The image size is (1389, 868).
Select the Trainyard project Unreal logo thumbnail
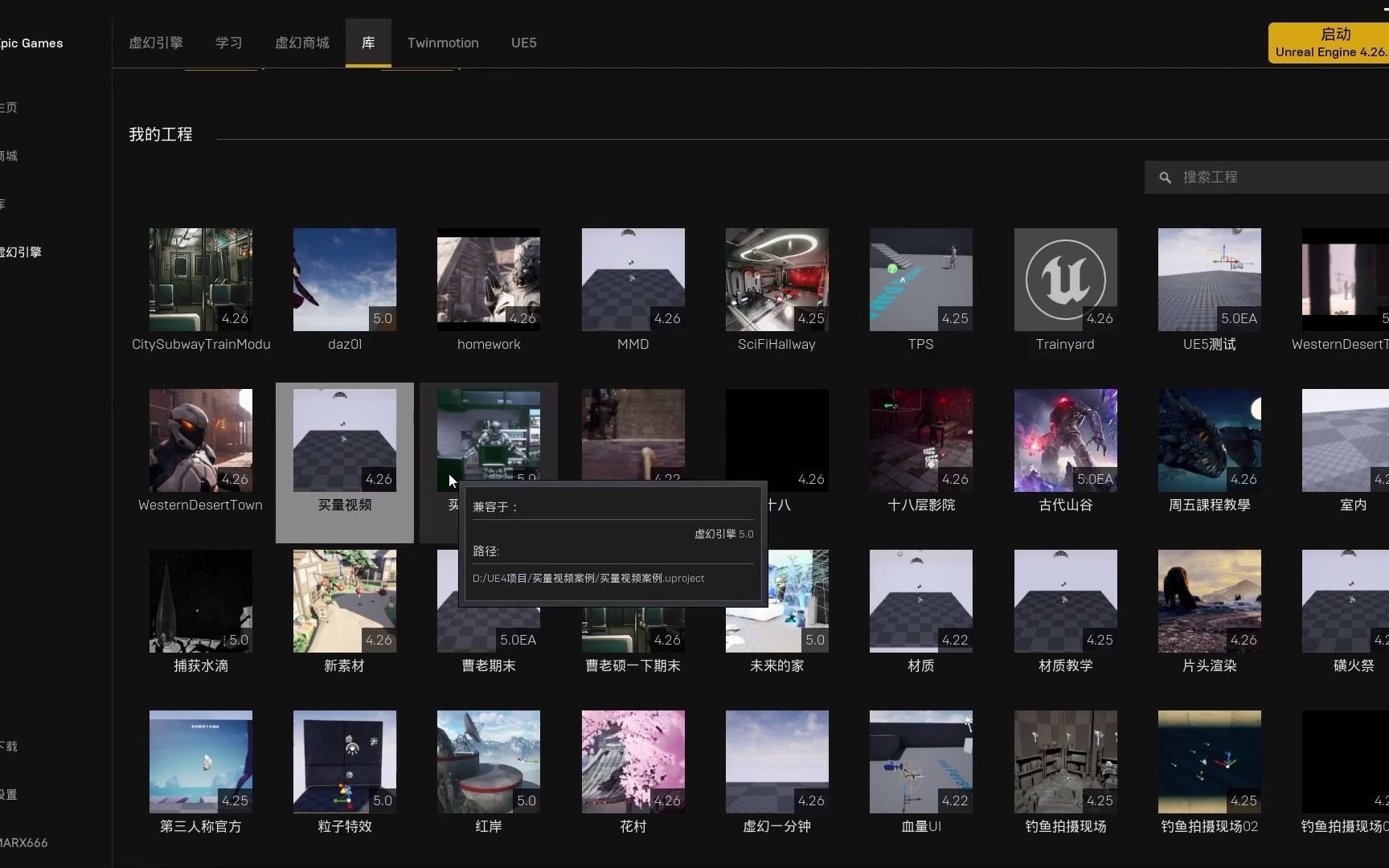click(1066, 280)
